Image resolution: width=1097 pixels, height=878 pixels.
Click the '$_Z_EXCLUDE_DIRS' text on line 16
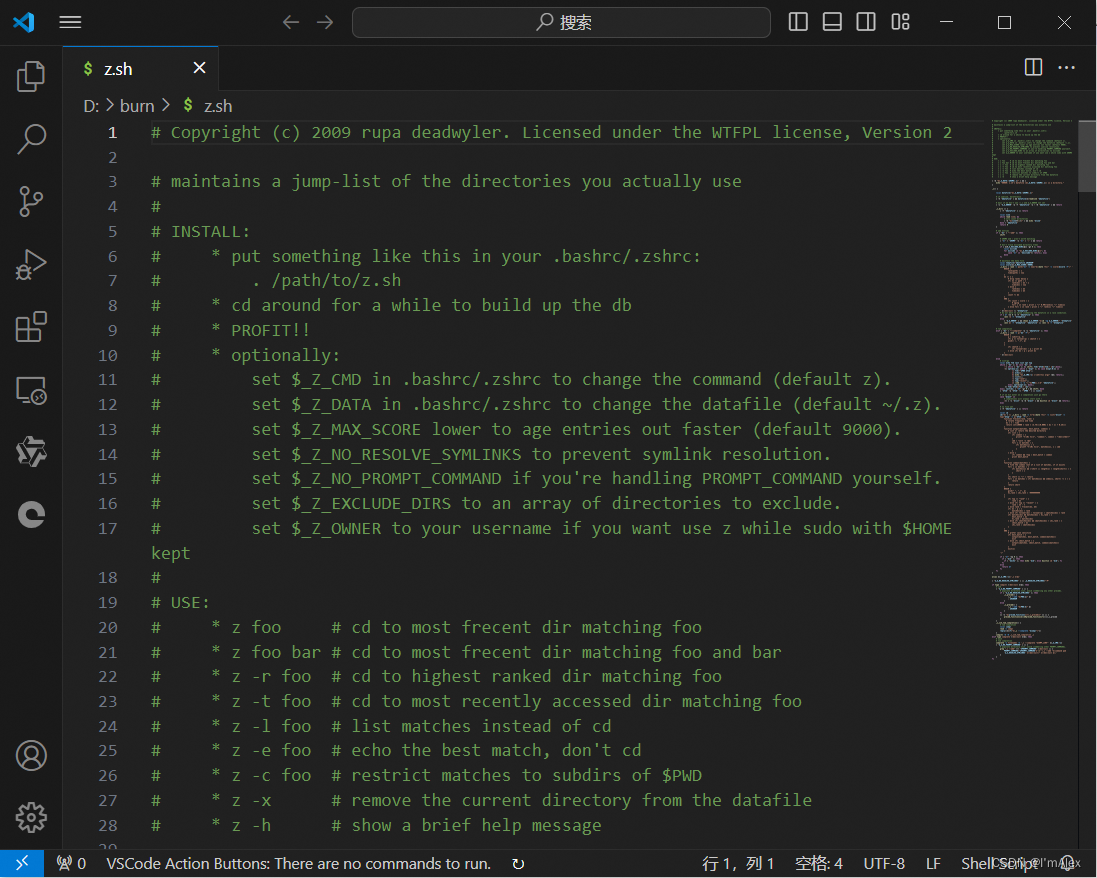click(x=371, y=504)
